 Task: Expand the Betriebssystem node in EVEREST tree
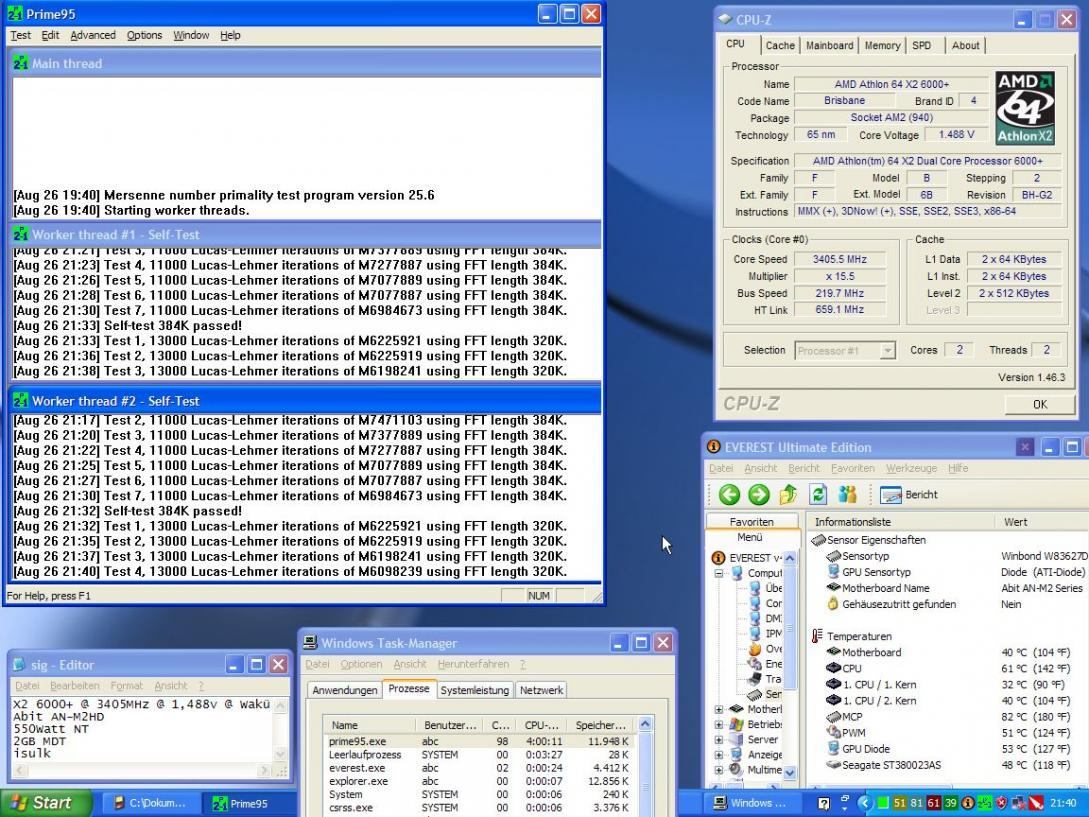[x=718, y=725]
